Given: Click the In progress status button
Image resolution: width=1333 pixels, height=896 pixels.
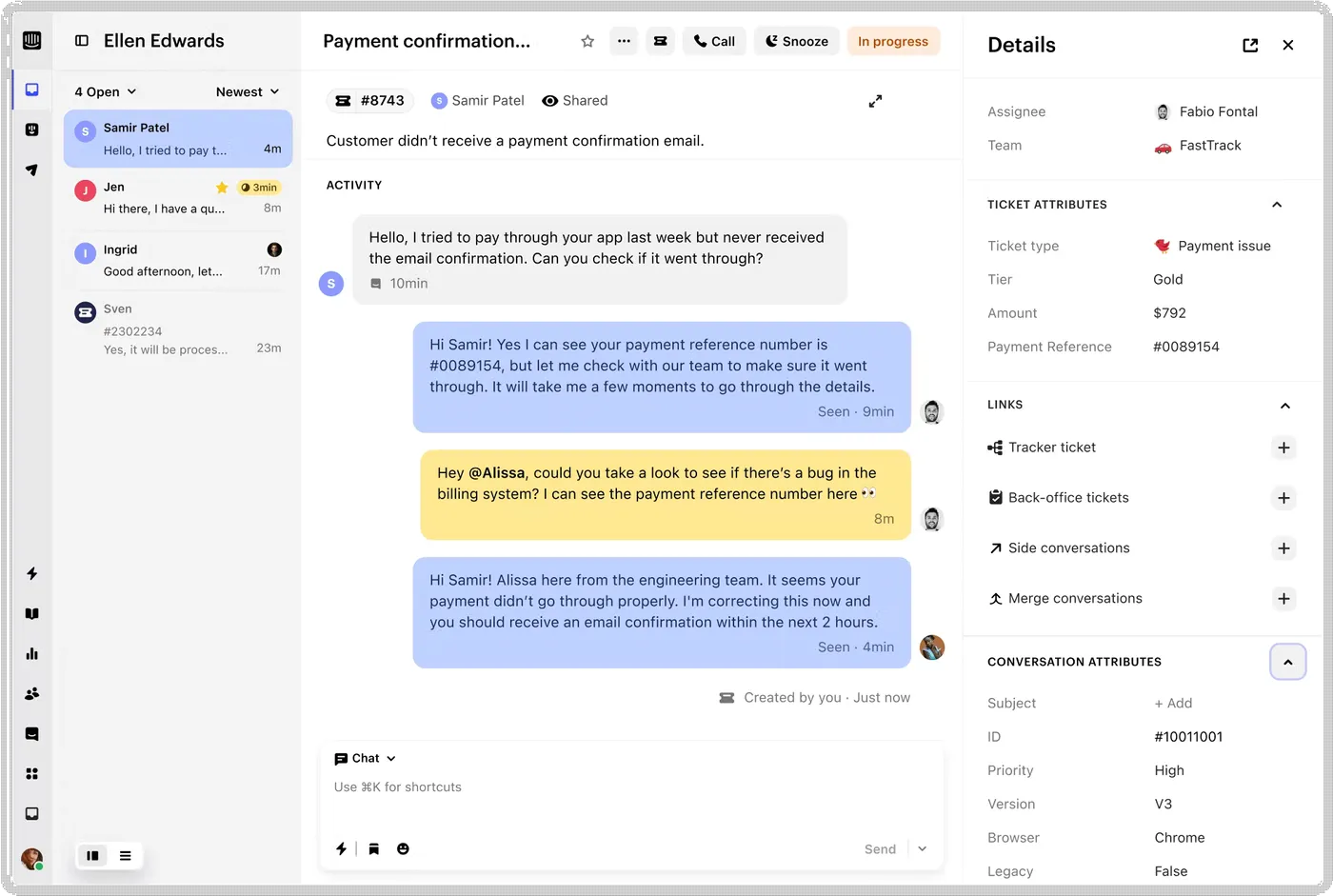Looking at the screenshot, I should click(893, 41).
